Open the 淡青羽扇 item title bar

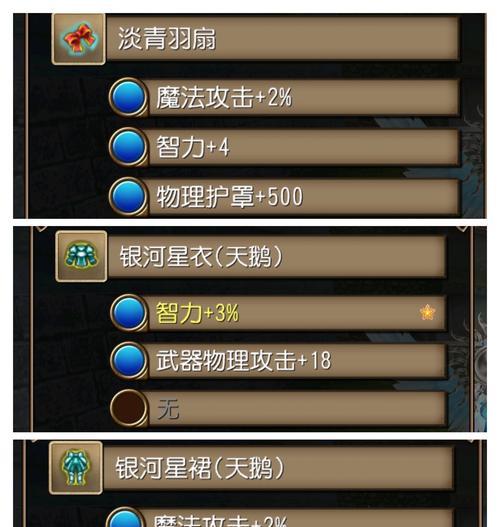pos(283,38)
